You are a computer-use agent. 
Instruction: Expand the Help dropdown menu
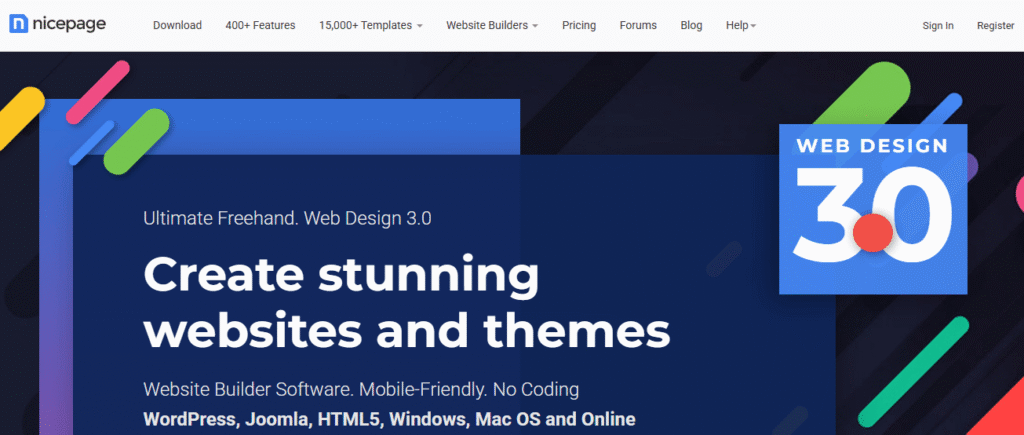(741, 25)
